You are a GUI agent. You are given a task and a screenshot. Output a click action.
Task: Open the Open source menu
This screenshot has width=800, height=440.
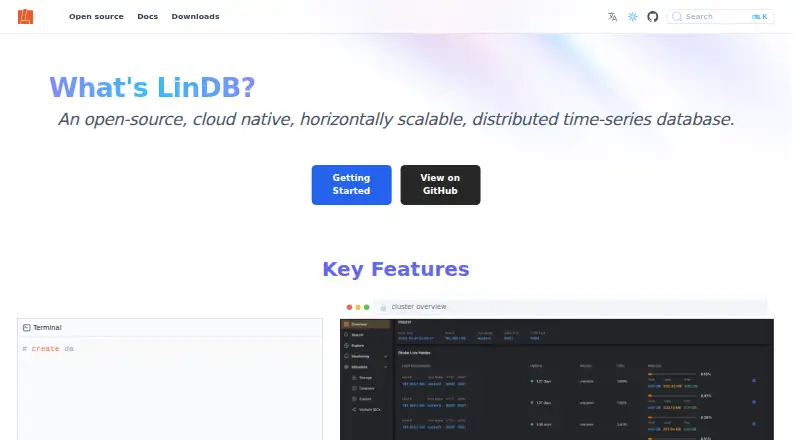click(96, 17)
